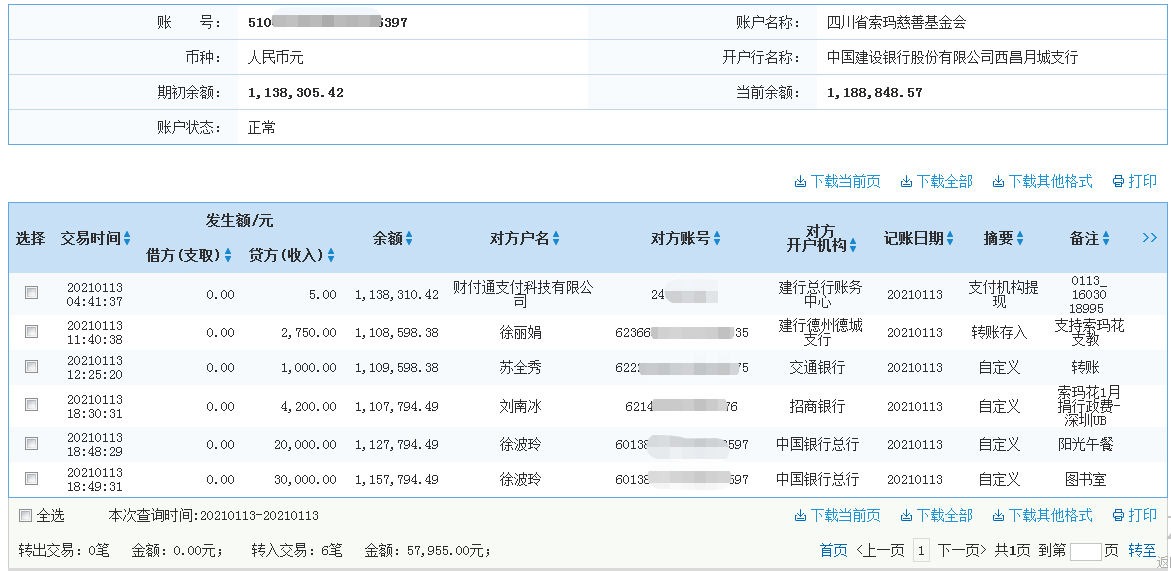1171x571 pixels.
Task: Click credit amount 20,000.00
Action: [305, 444]
